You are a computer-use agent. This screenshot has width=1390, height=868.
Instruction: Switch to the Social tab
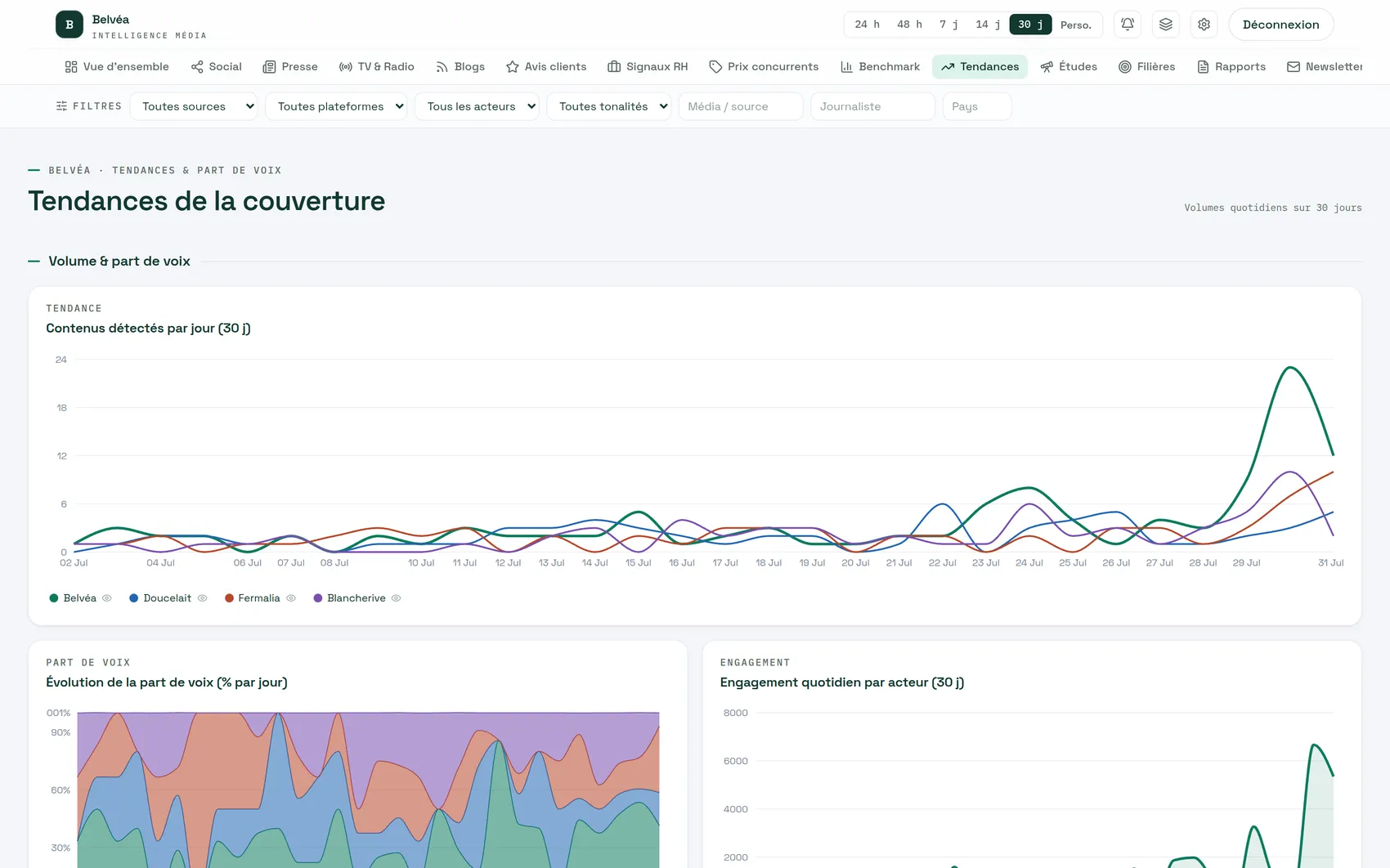(x=216, y=67)
